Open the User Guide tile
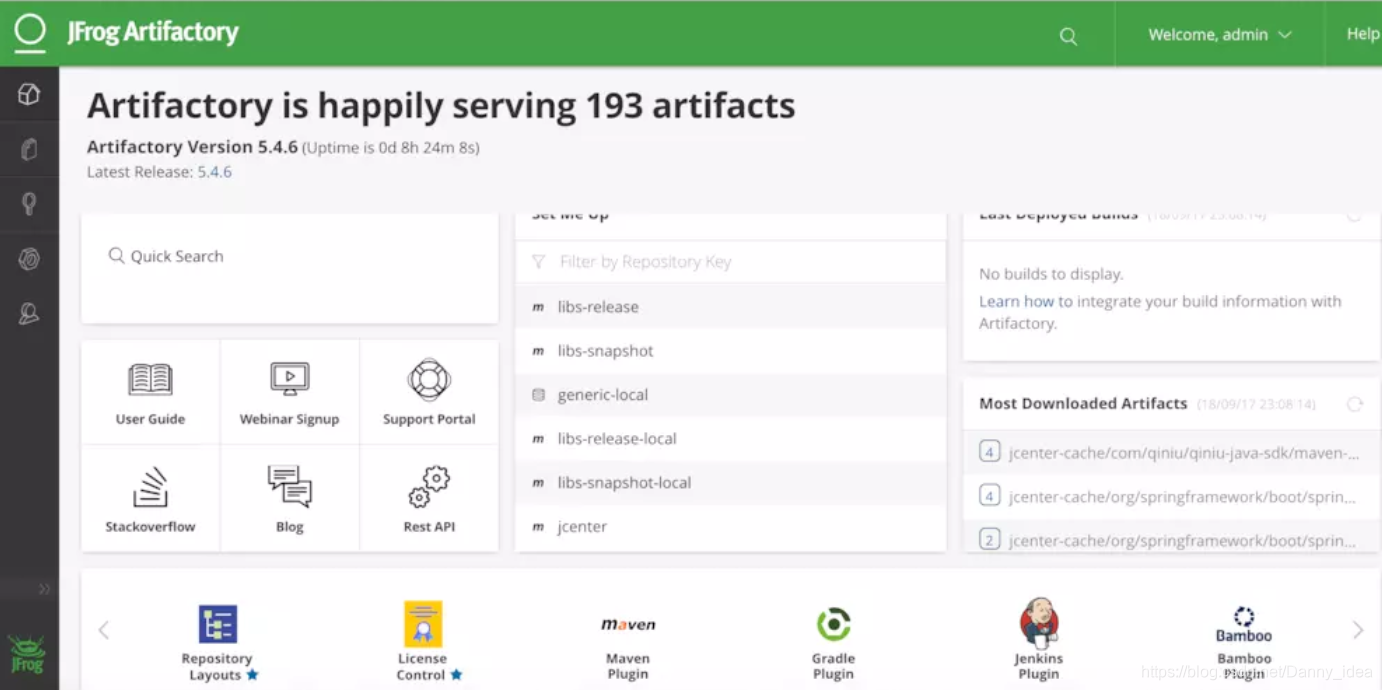Screen dimensions: 1382x690 point(150,393)
